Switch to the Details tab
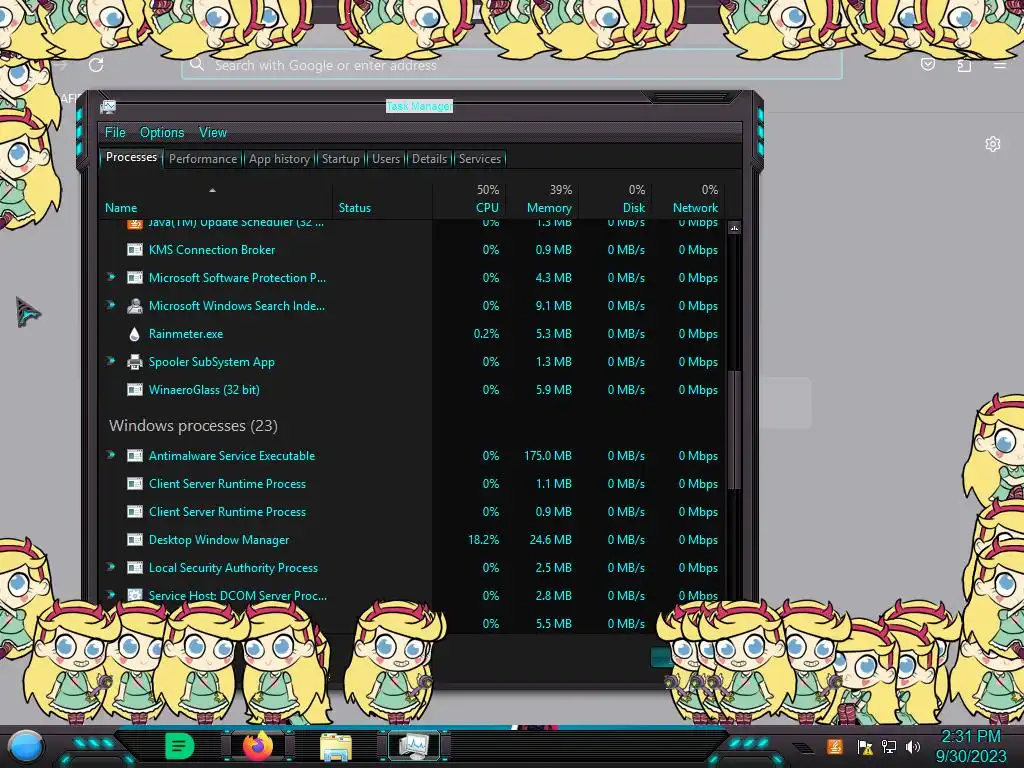 (x=429, y=159)
